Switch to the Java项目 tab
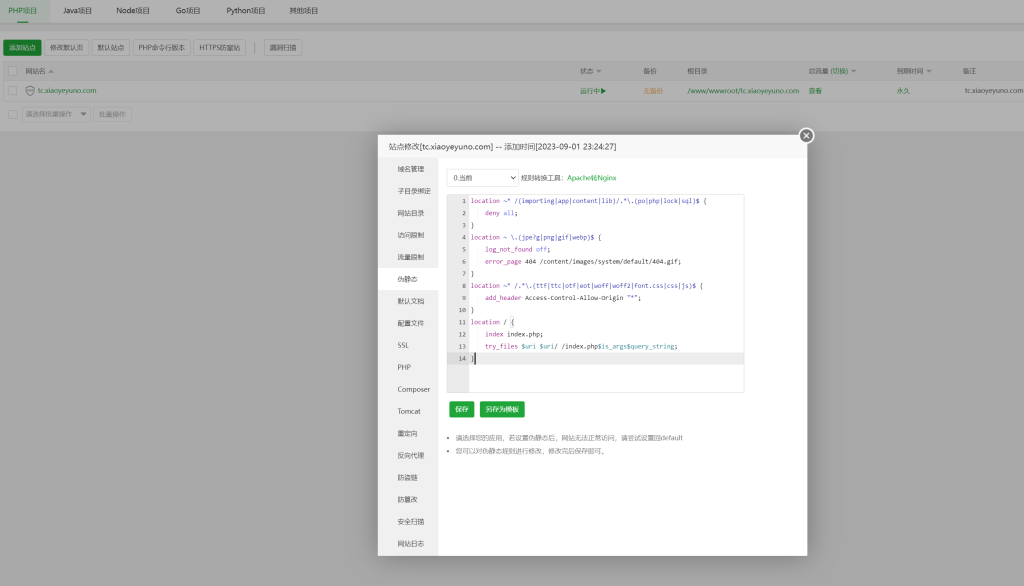This screenshot has height=586, width=1024. point(77,11)
